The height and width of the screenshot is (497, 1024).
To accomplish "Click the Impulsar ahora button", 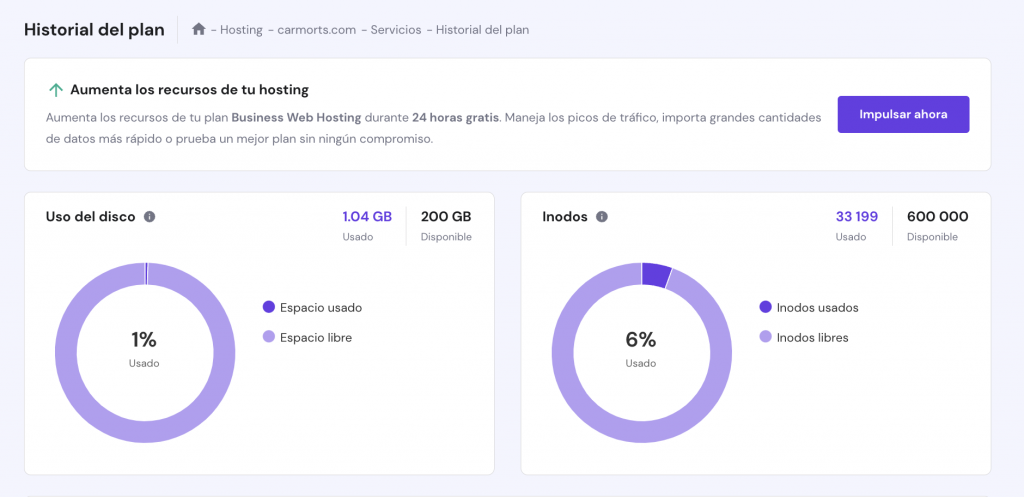I will tap(903, 115).
